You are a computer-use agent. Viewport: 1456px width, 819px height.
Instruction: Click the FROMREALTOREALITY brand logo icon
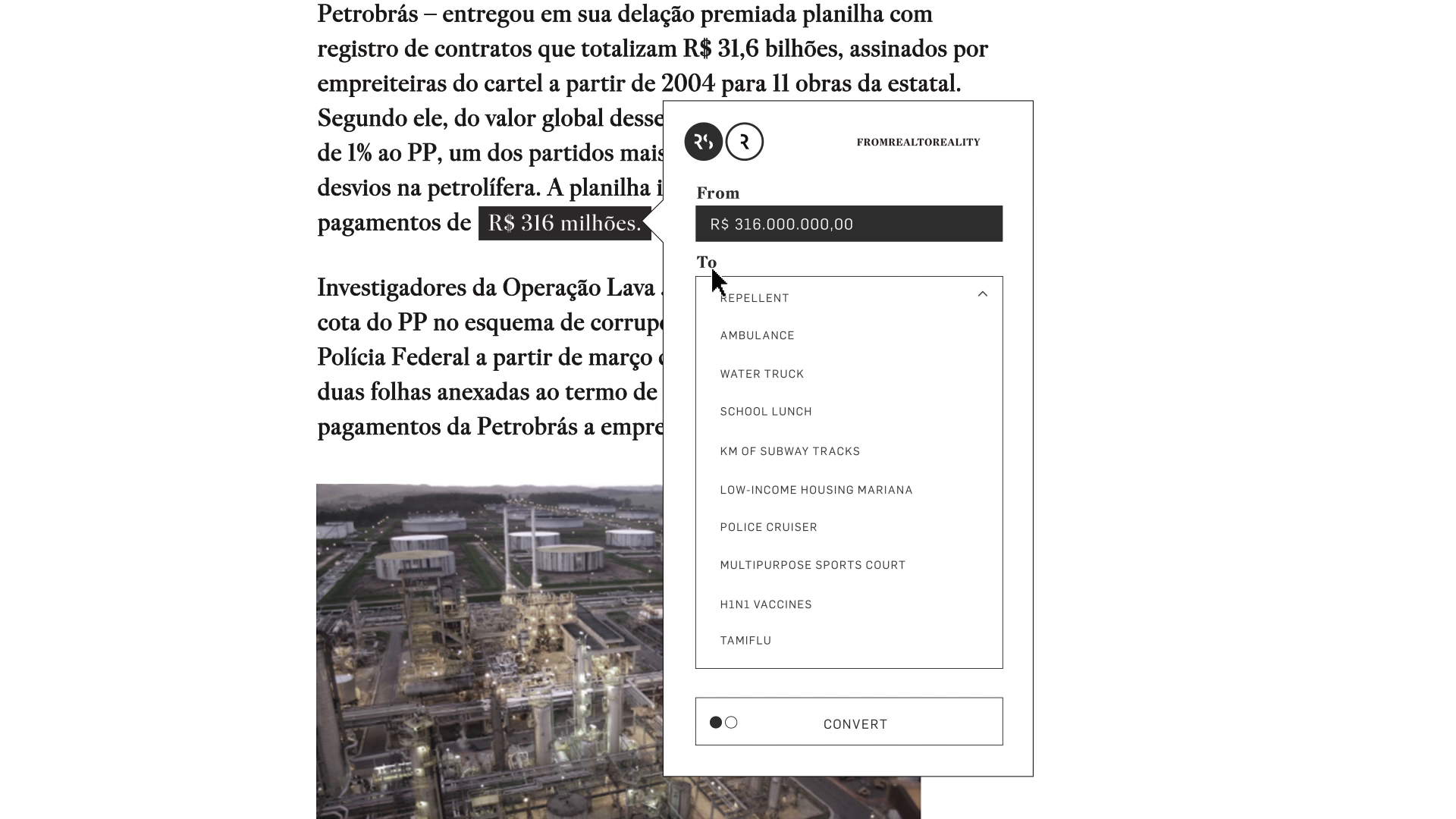click(x=722, y=141)
